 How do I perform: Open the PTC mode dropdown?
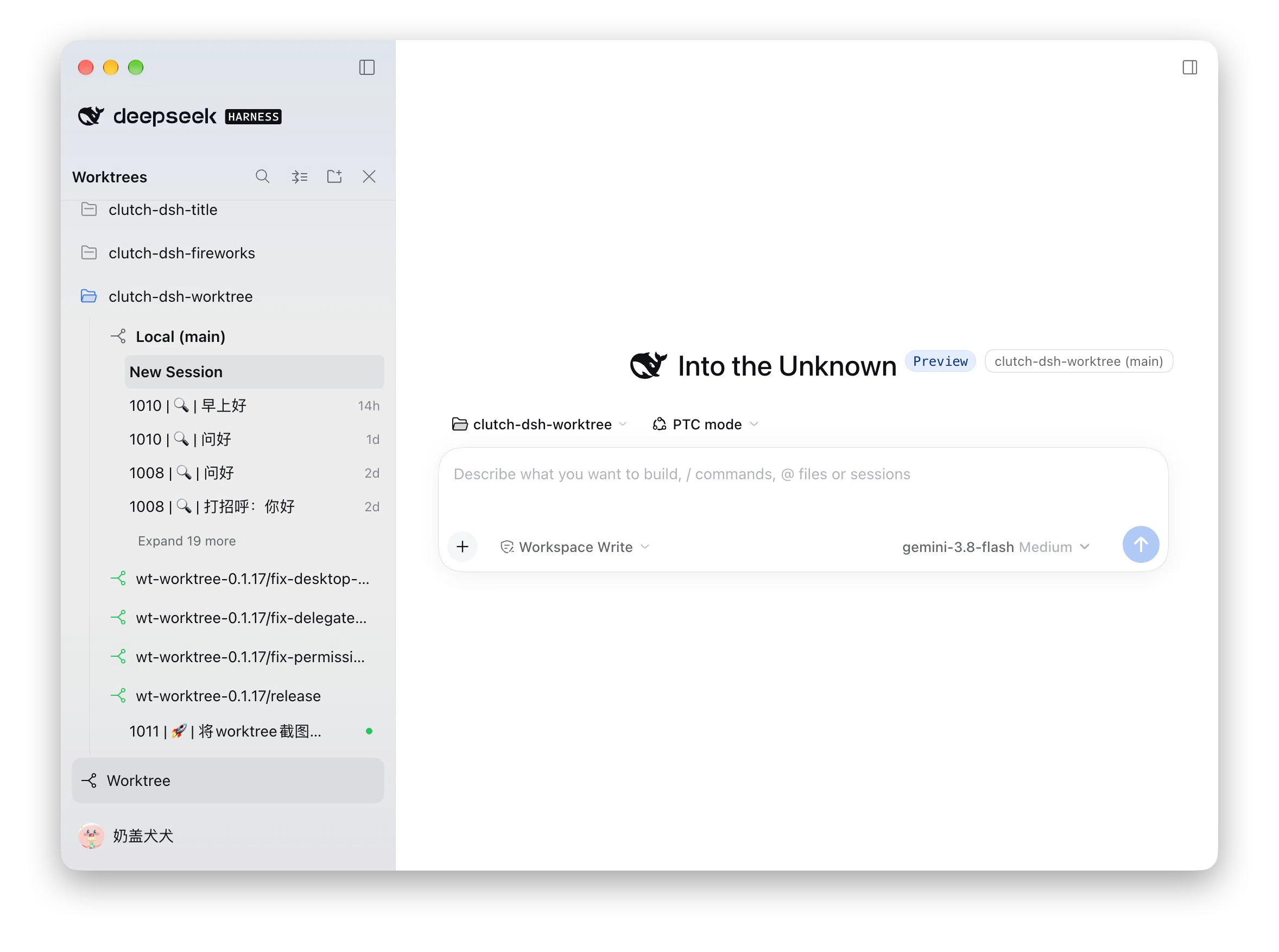tap(705, 424)
